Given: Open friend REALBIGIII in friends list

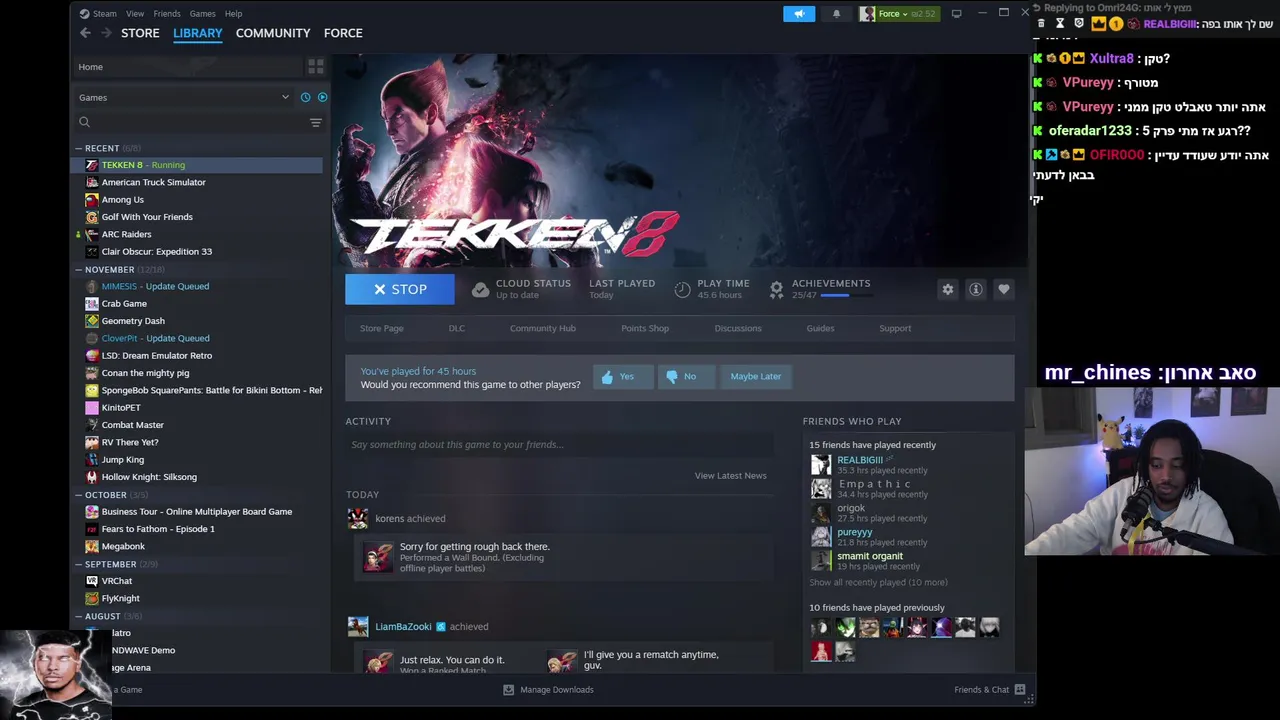Looking at the screenshot, I should pyautogui.click(x=860, y=460).
